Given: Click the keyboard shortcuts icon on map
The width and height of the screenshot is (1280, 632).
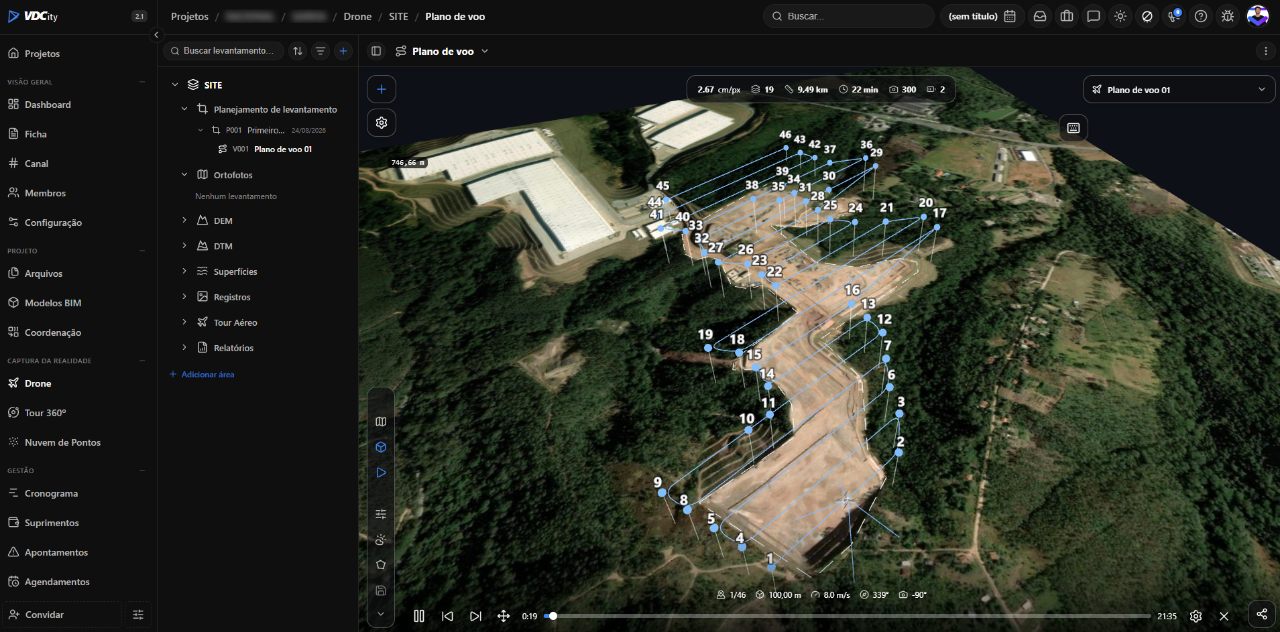Looking at the screenshot, I should tap(1074, 128).
